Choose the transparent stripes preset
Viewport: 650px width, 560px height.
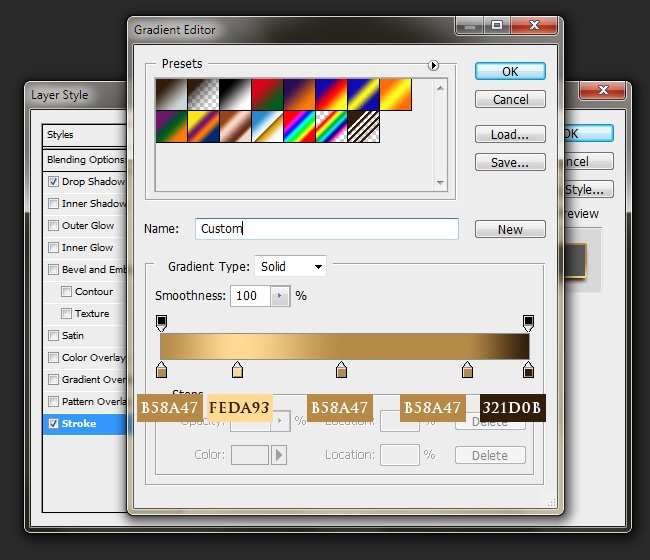[363, 126]
